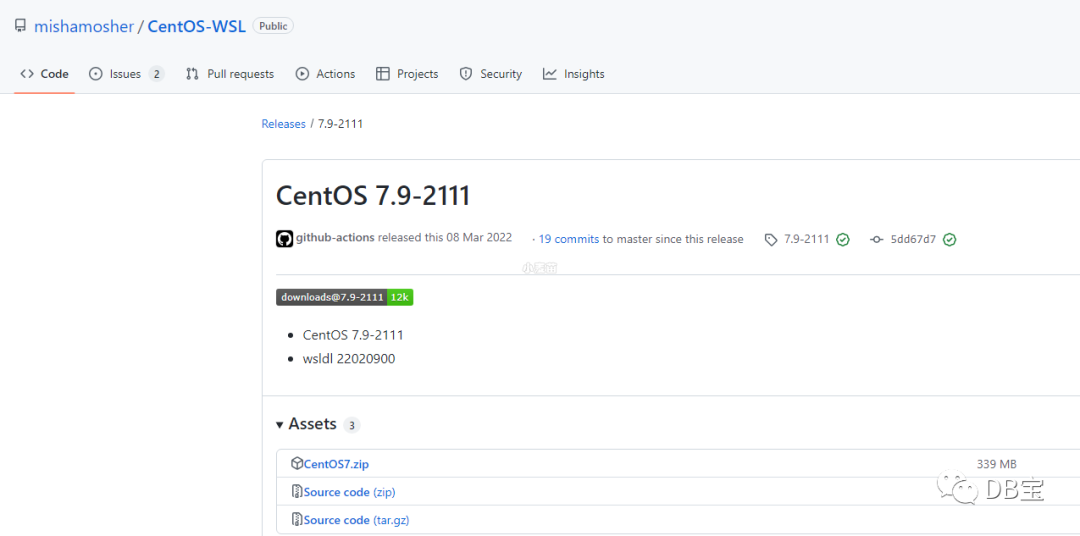Click the commit icon beside 5dd67d7
The image size is (1080, 536).
coord(877,240)
